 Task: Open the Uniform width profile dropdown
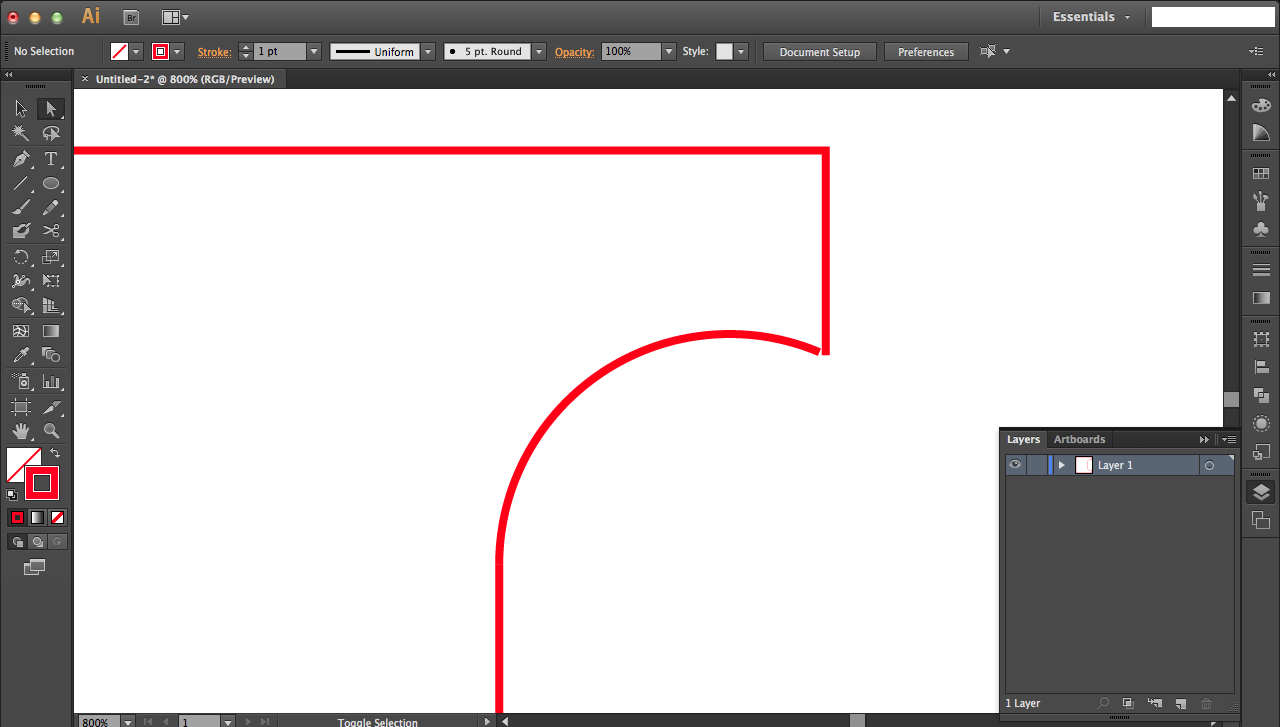click(428, 52)
